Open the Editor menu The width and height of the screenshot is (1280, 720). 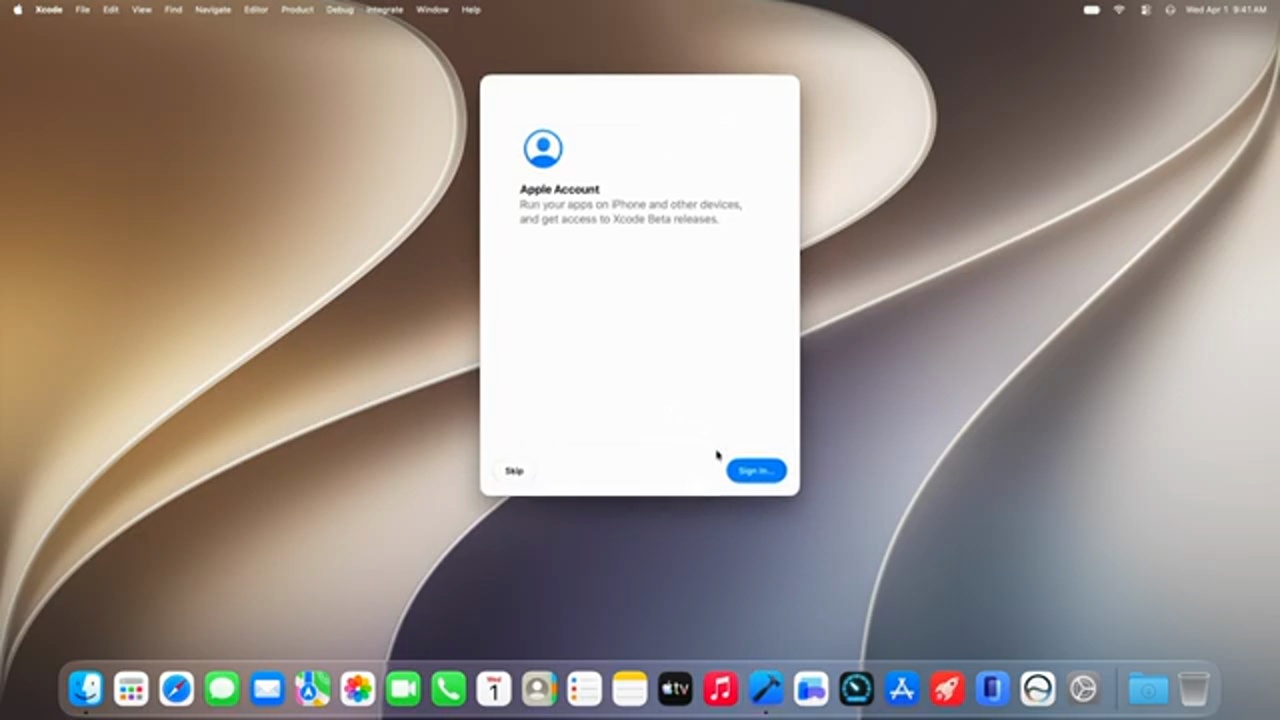pyautogui.click(x=256, y=9)
